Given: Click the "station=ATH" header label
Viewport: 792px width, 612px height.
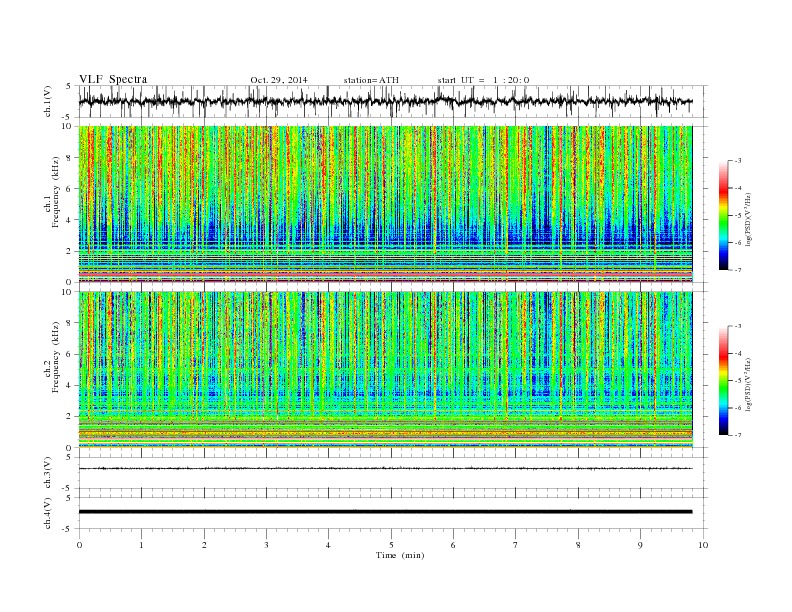Looking at the screenshot, I should pyautogui.click(x=371, y=80).
